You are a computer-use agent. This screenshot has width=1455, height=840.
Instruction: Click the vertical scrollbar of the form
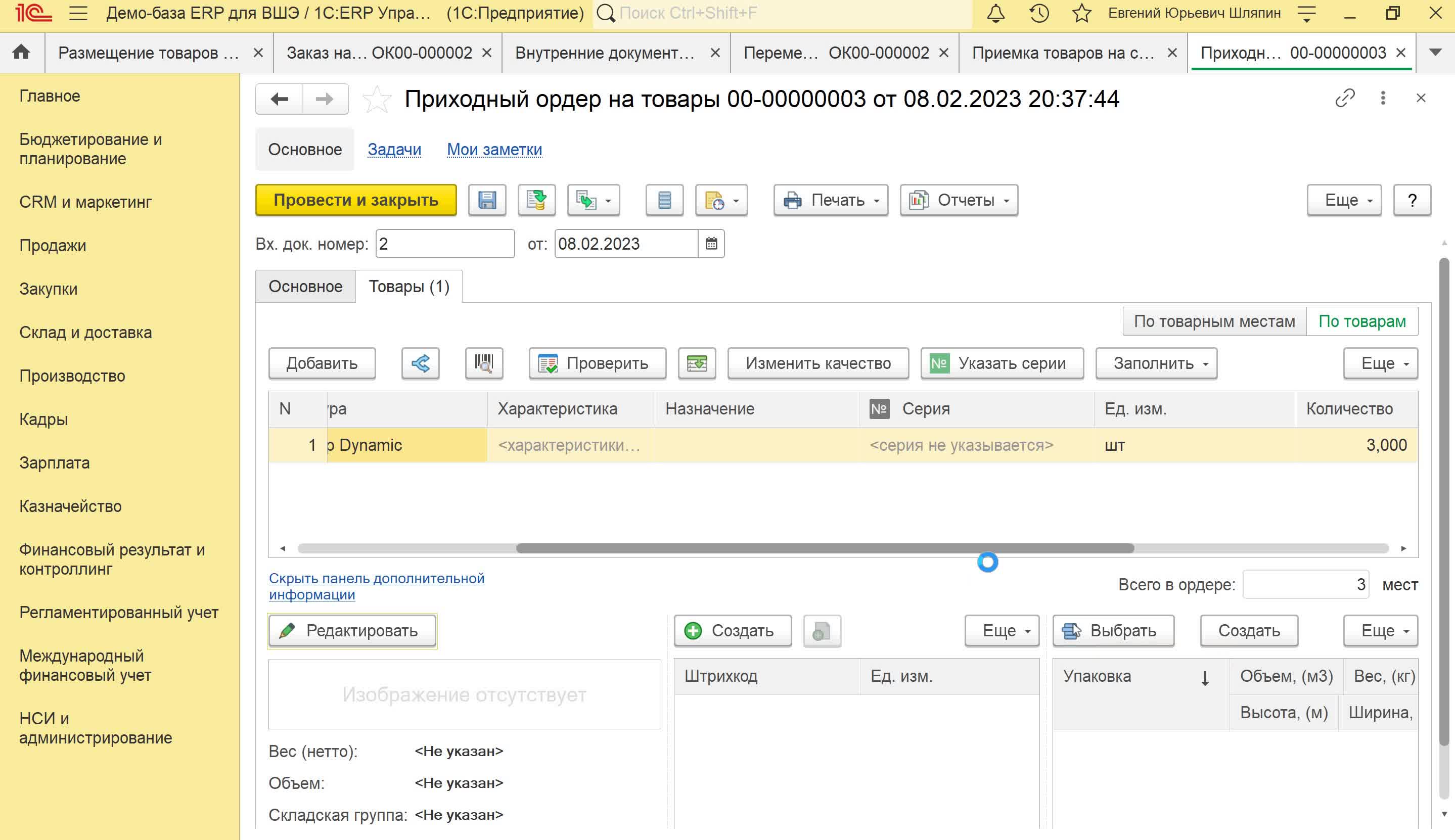[1444, 502]
